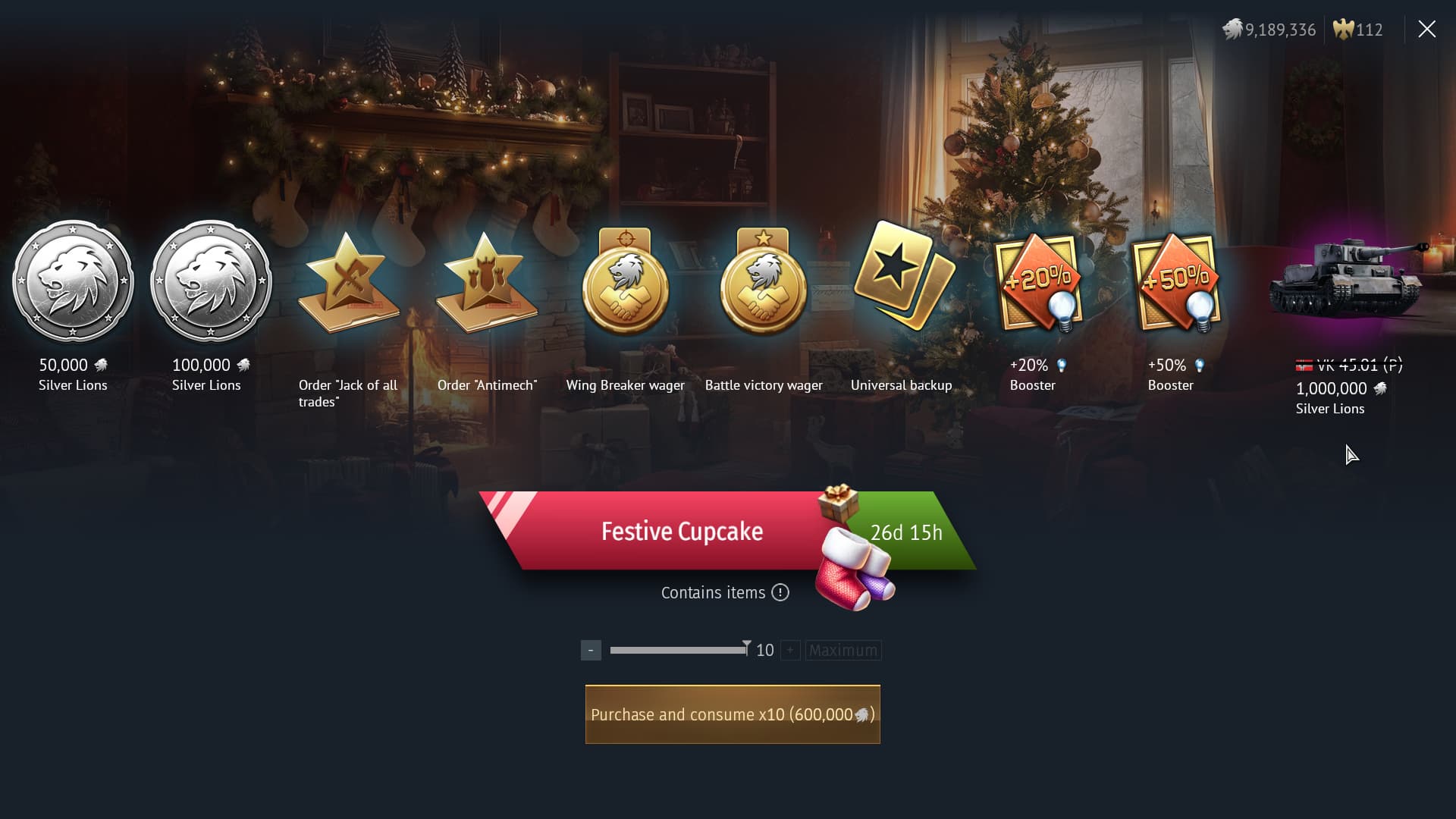Click the 50,000 Silver Lions coin icon
Image resolution: width=1456 pixels, height=819 pixels.
[x=73, y=281]
